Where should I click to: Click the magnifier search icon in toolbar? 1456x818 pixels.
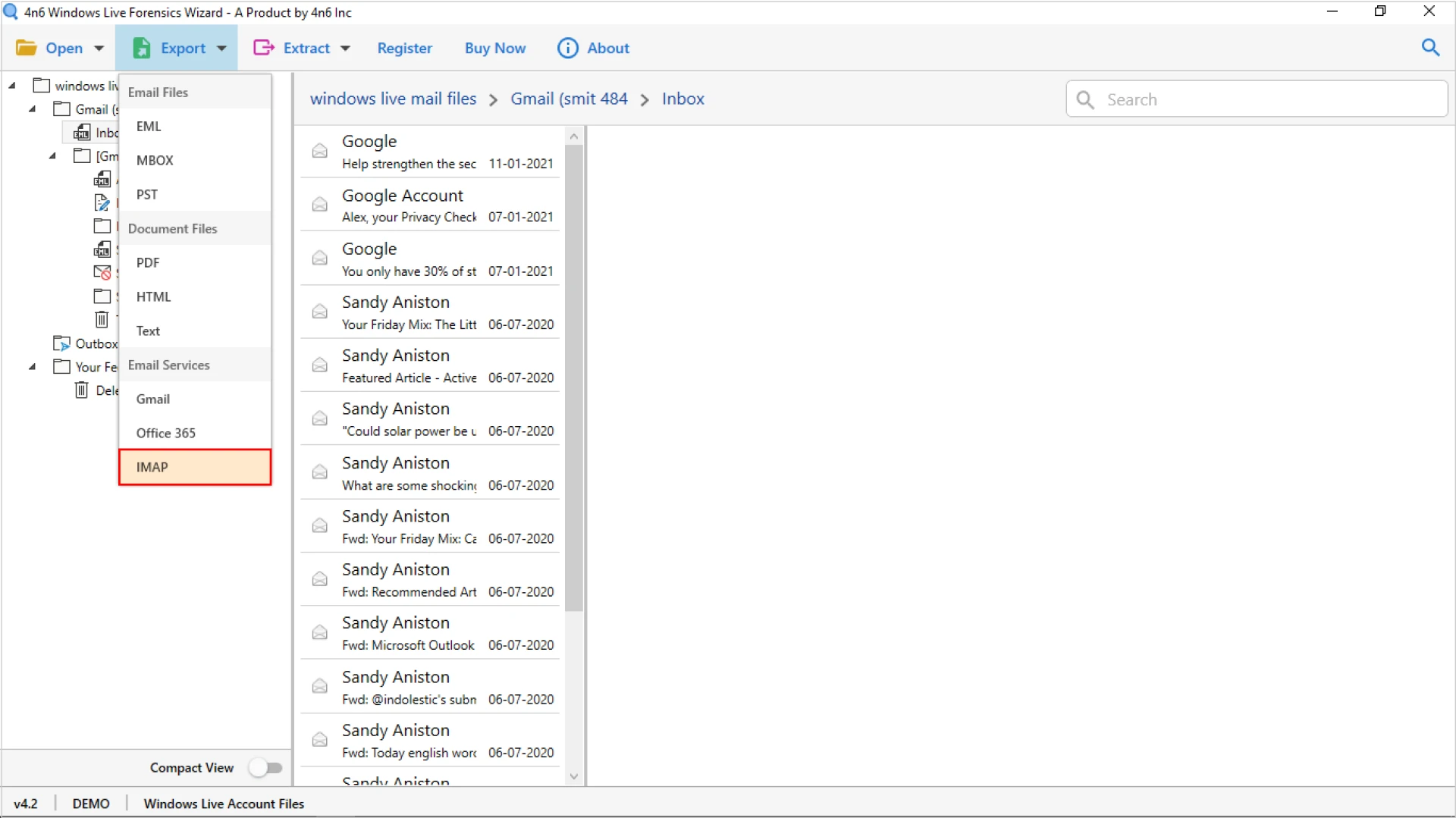1430,48
